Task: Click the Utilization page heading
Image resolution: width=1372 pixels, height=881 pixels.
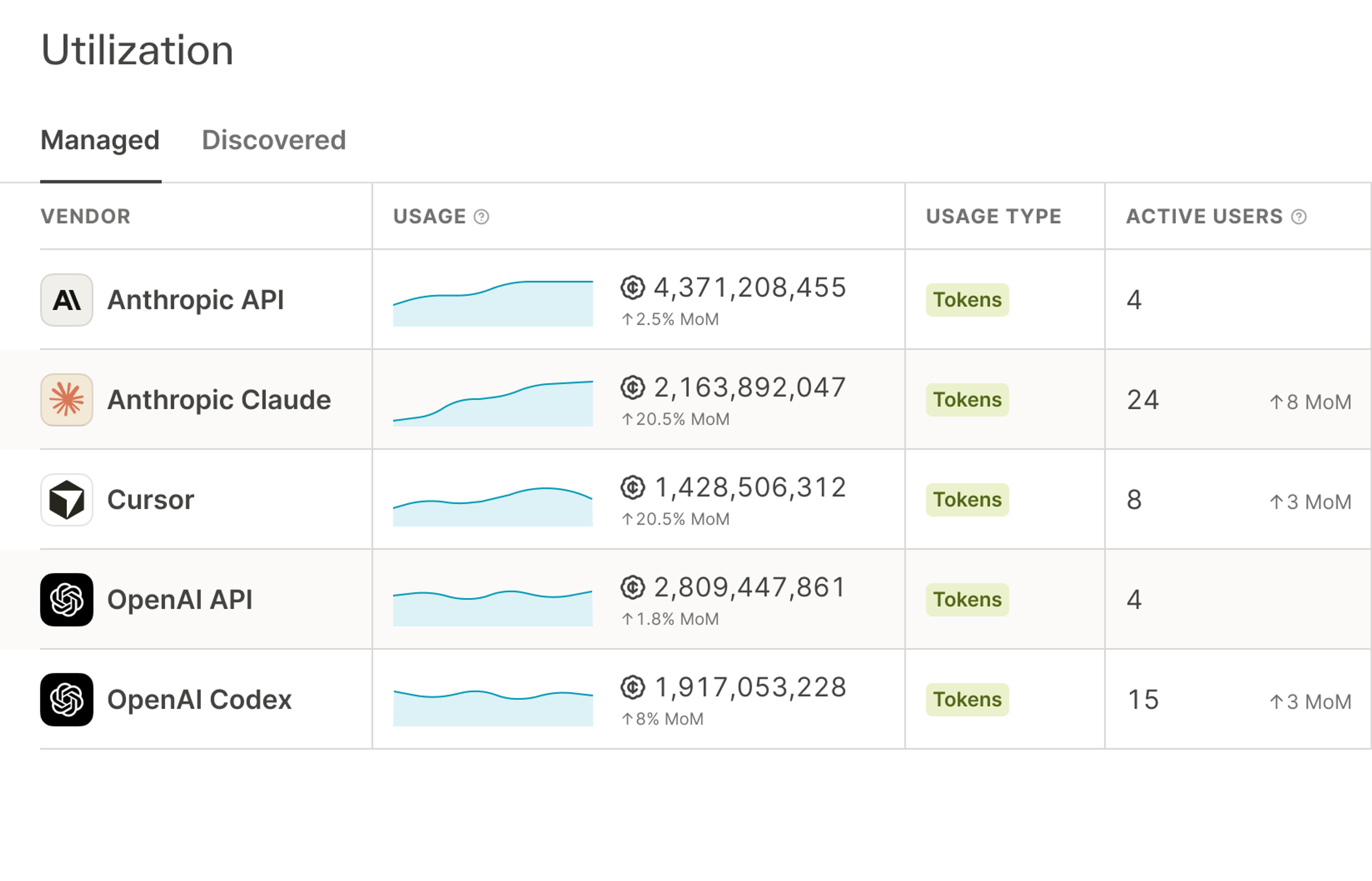Action: (x=137, y=50)
